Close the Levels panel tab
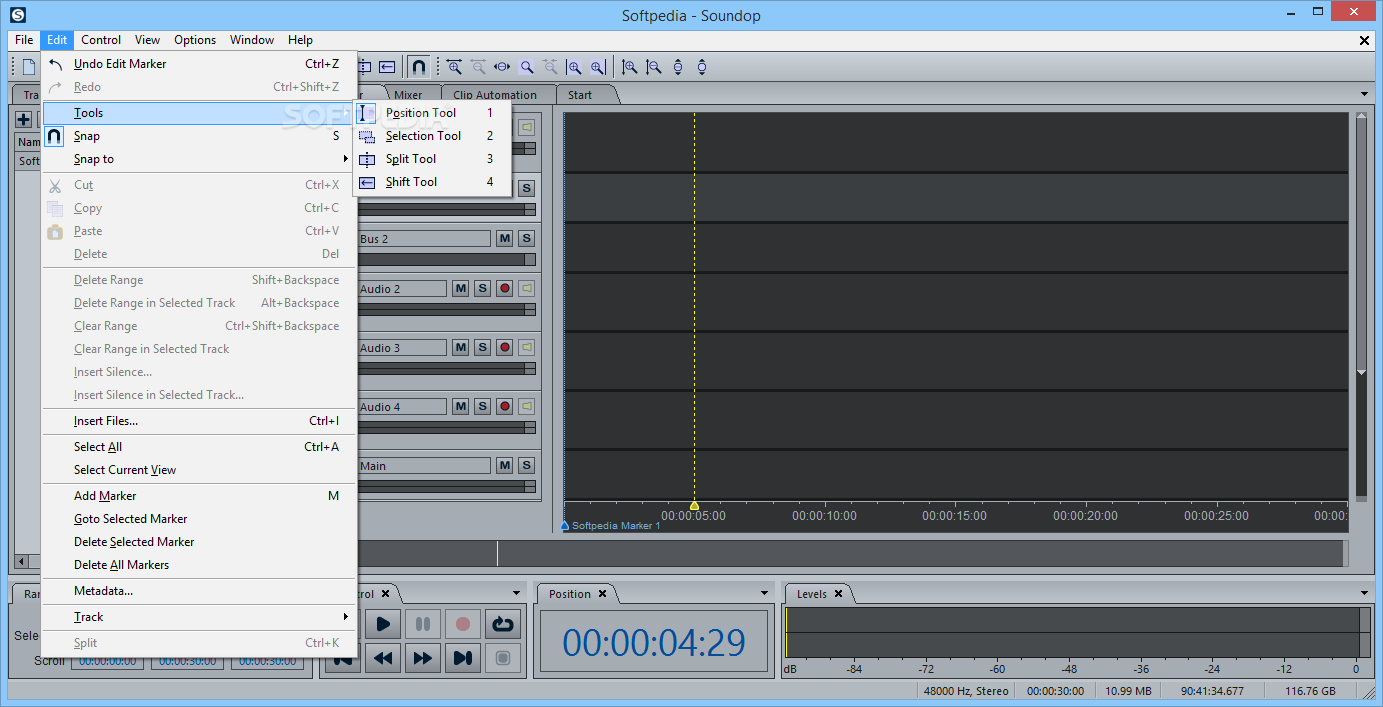 click(838, 594)
